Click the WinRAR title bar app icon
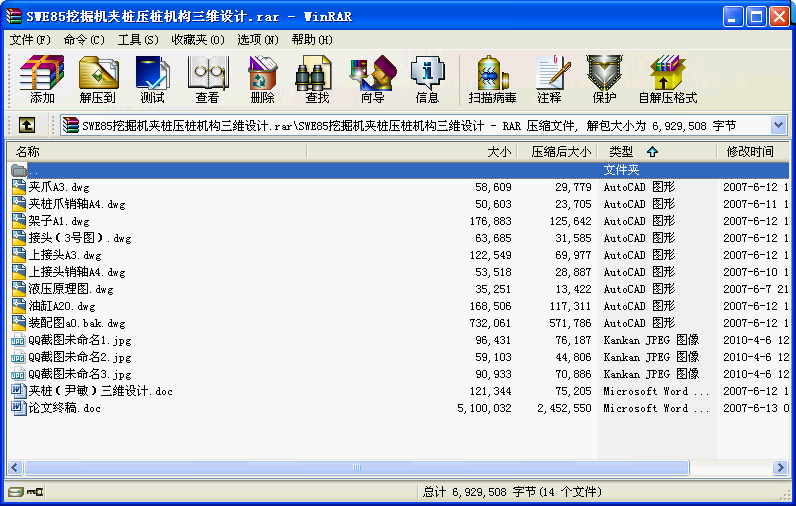This screenshot has width=796, height=506. coord(14,16)
